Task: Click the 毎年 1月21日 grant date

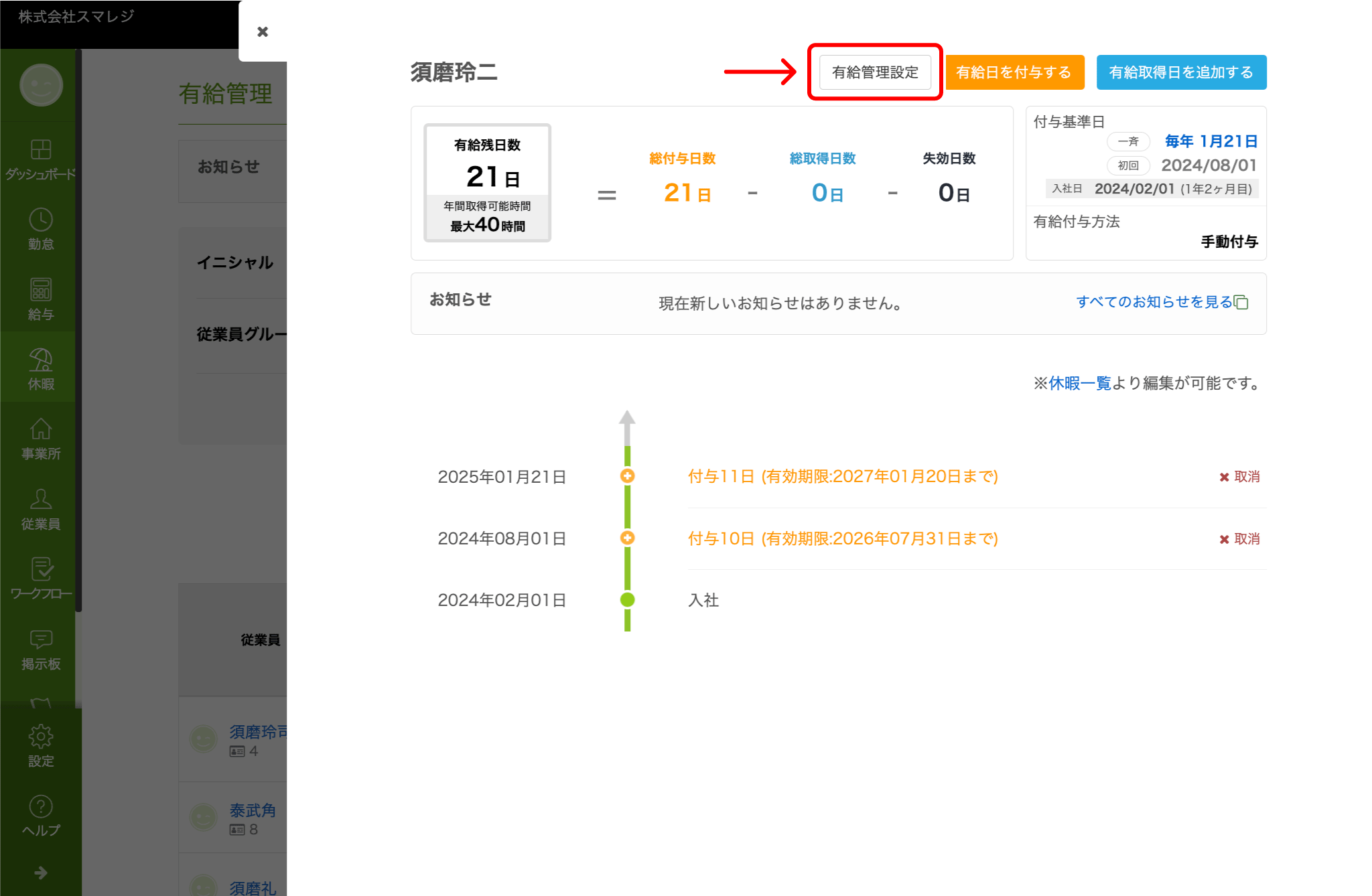Action: pyautogui.click(x=1211, y=141)
